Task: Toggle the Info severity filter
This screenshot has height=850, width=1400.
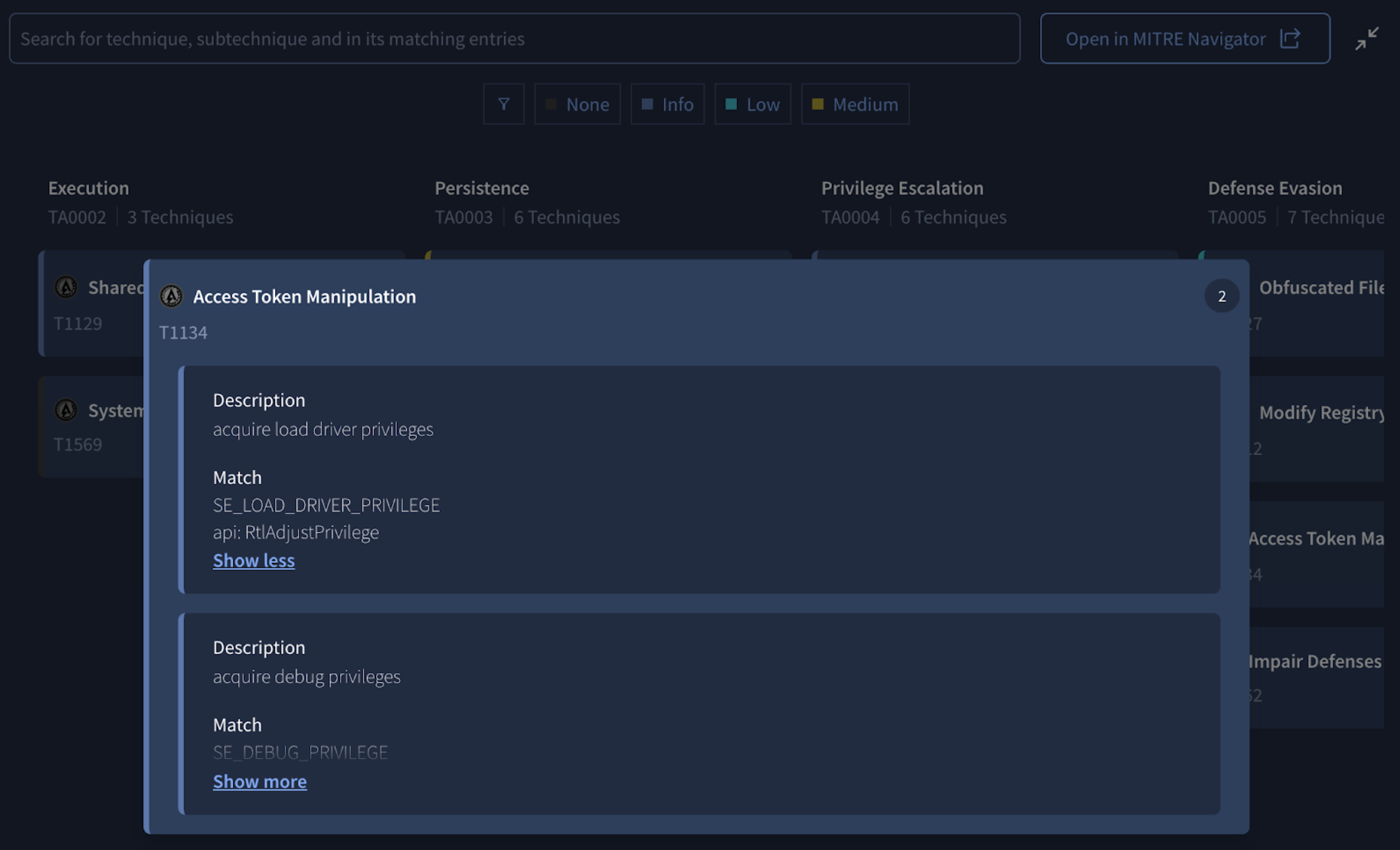Action: (x=667, y=104)
